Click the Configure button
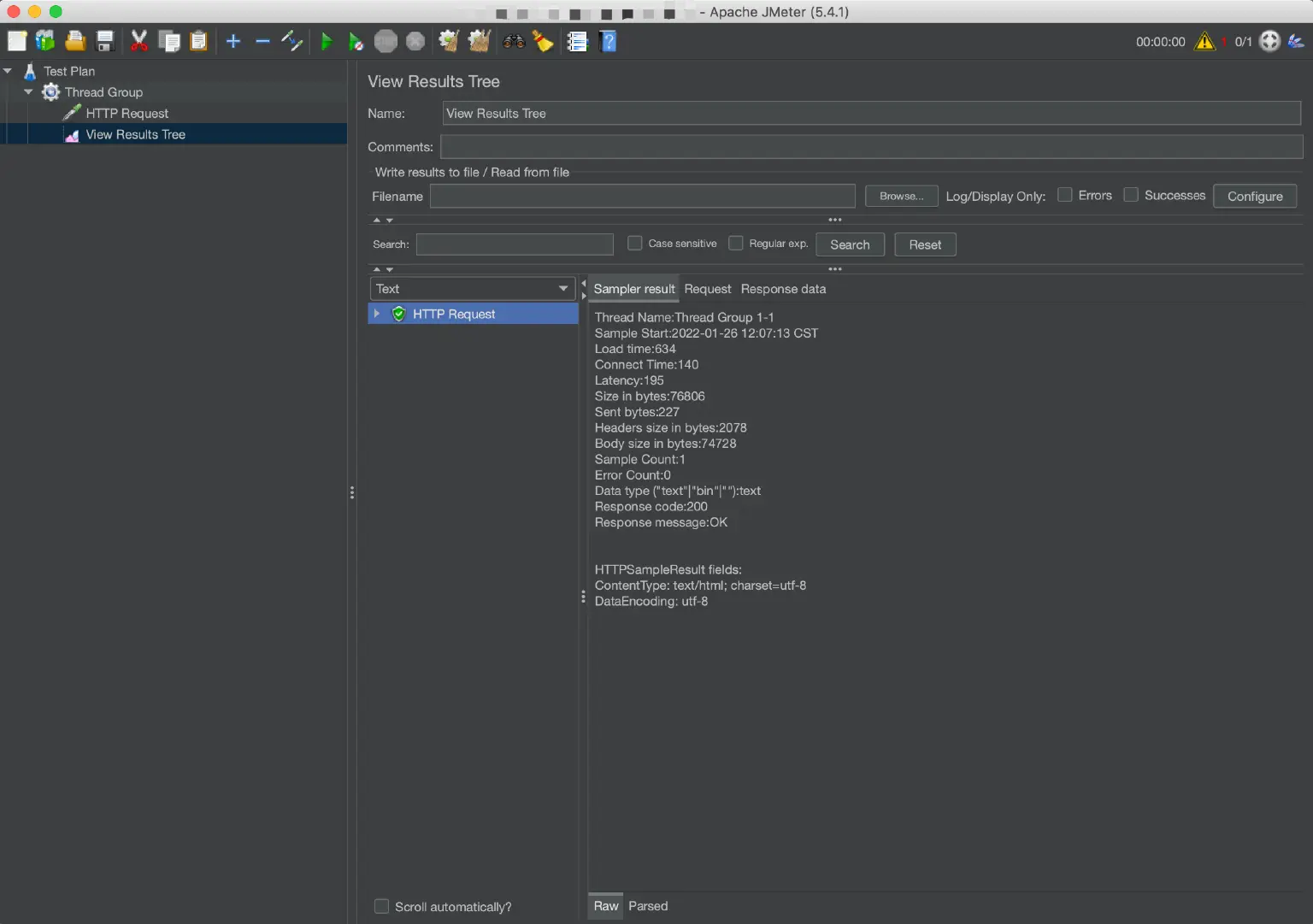Screen dimensions: 1313x924 (x=1254, y=196)
